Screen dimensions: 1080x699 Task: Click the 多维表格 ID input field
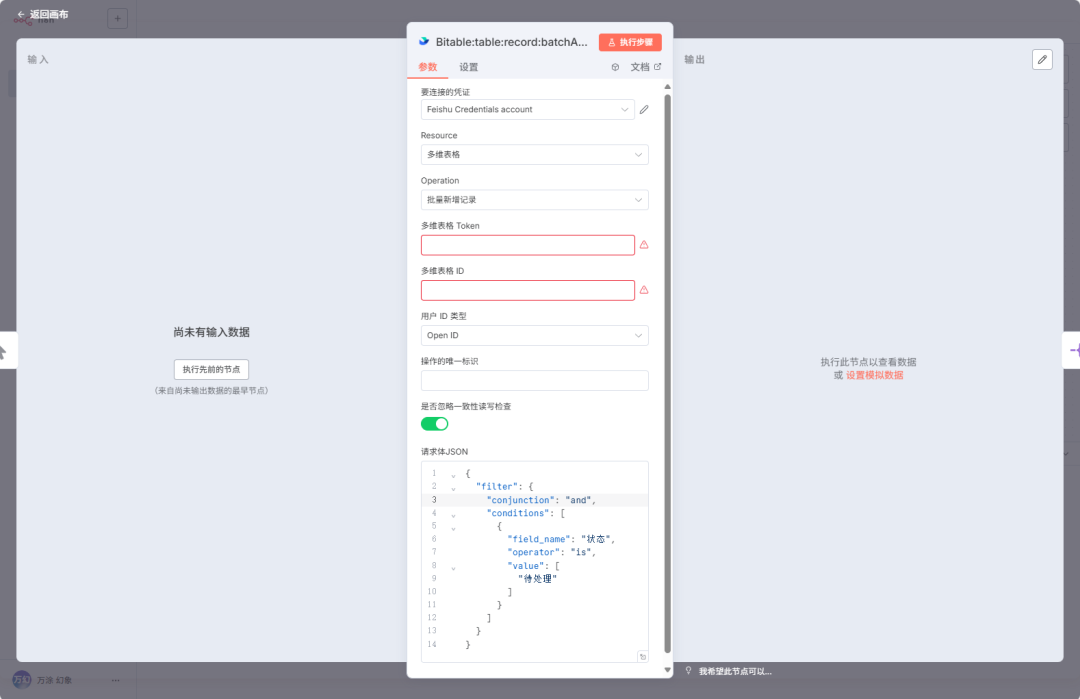click(528, 290)
